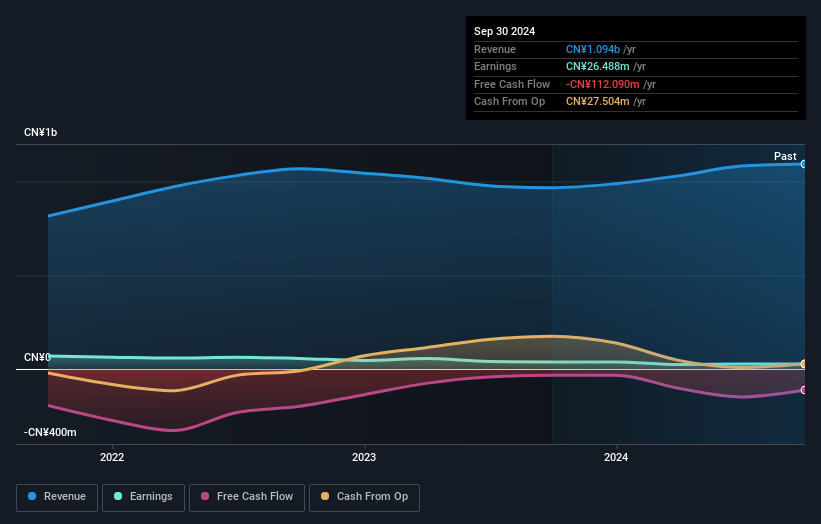Screen dimensions: 821x524
Task: Click the CN¥26.488m earnings value
Action: point(597,66)
